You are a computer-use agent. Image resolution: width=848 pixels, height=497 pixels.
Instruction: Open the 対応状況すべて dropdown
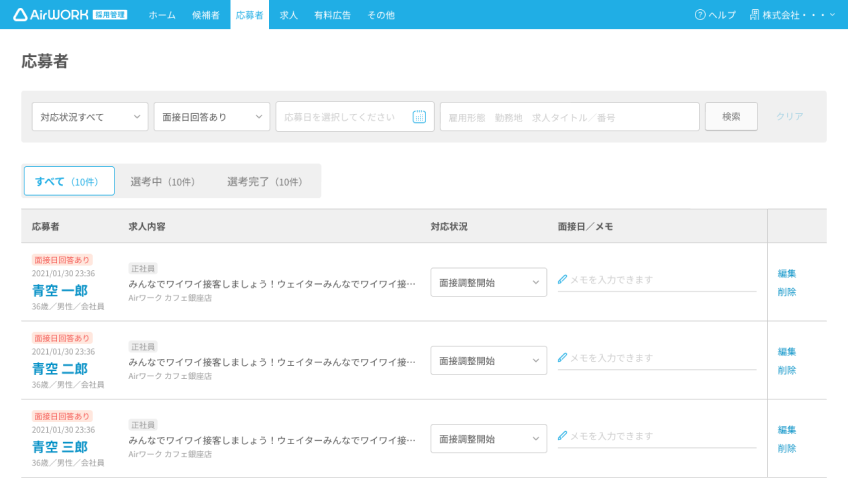tap(90, 117)
